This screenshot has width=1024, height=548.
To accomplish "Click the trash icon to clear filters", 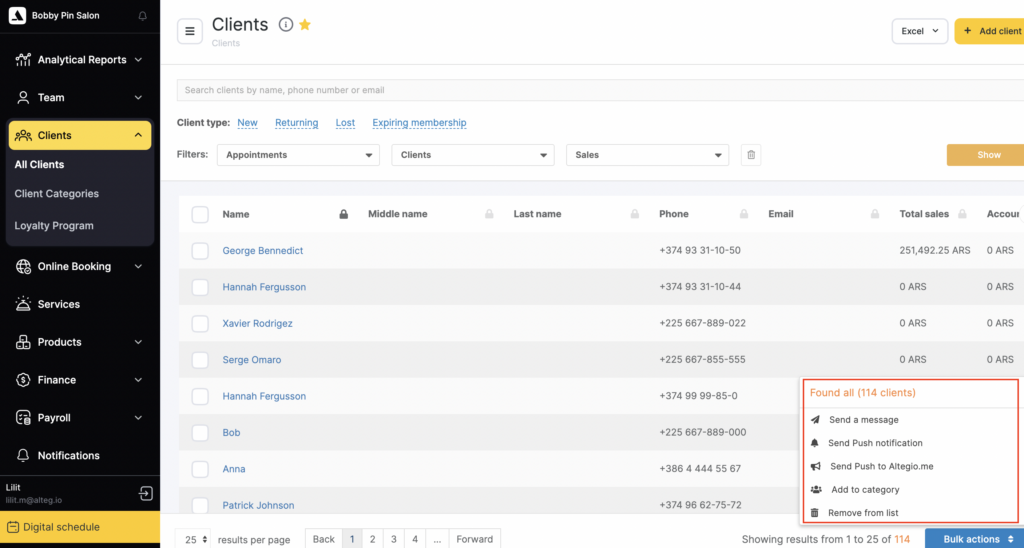I will point(752,155).
